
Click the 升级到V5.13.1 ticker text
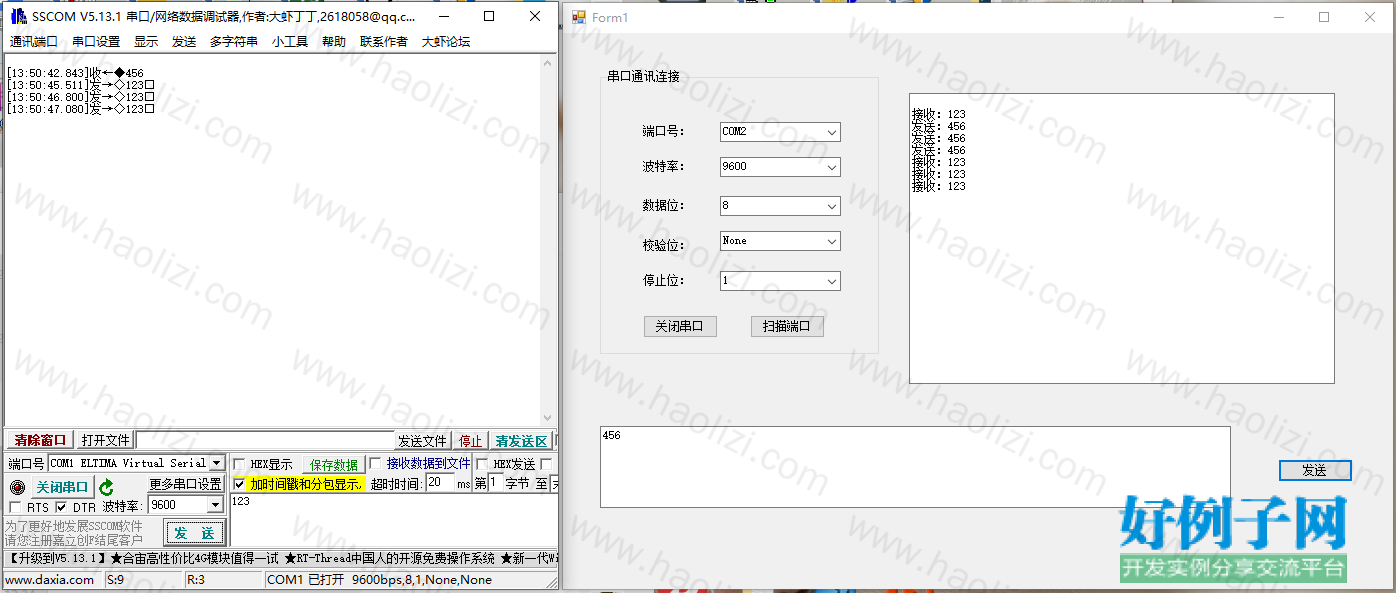click(x=55, y=558)
